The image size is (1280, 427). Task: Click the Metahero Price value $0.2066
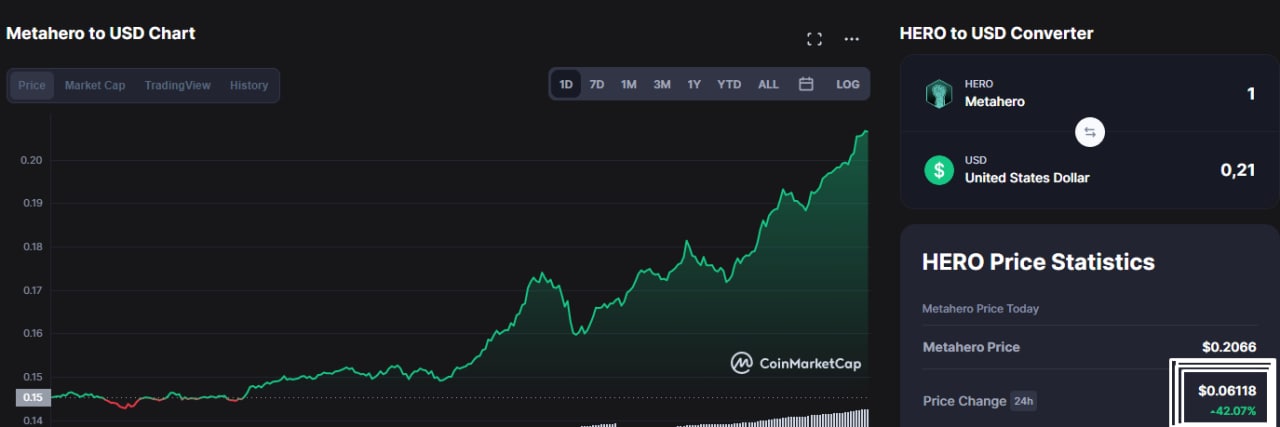(1229, 347)
